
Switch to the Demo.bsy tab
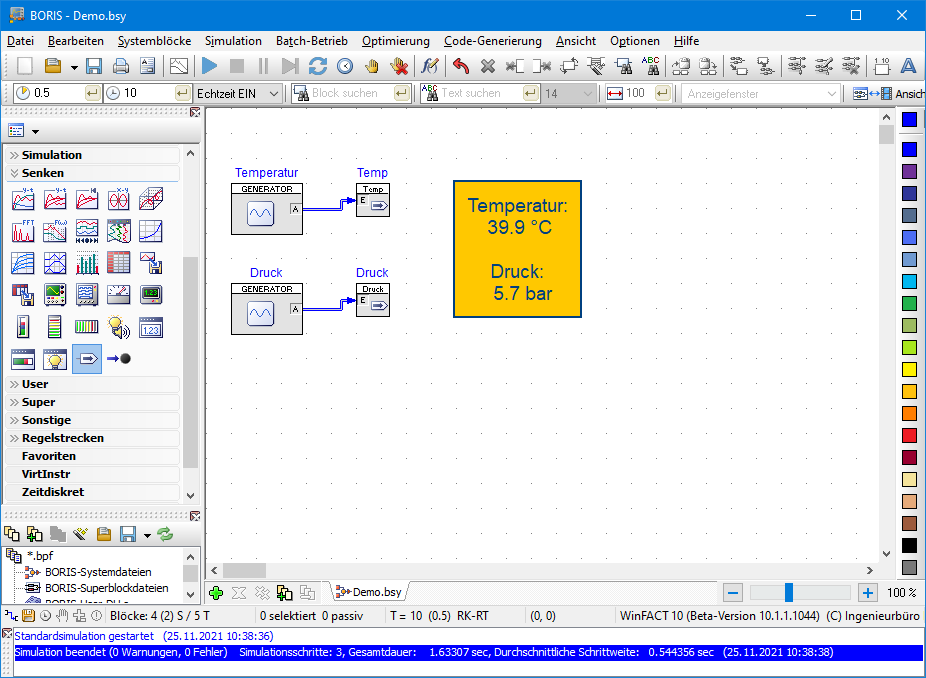[369, 592]
